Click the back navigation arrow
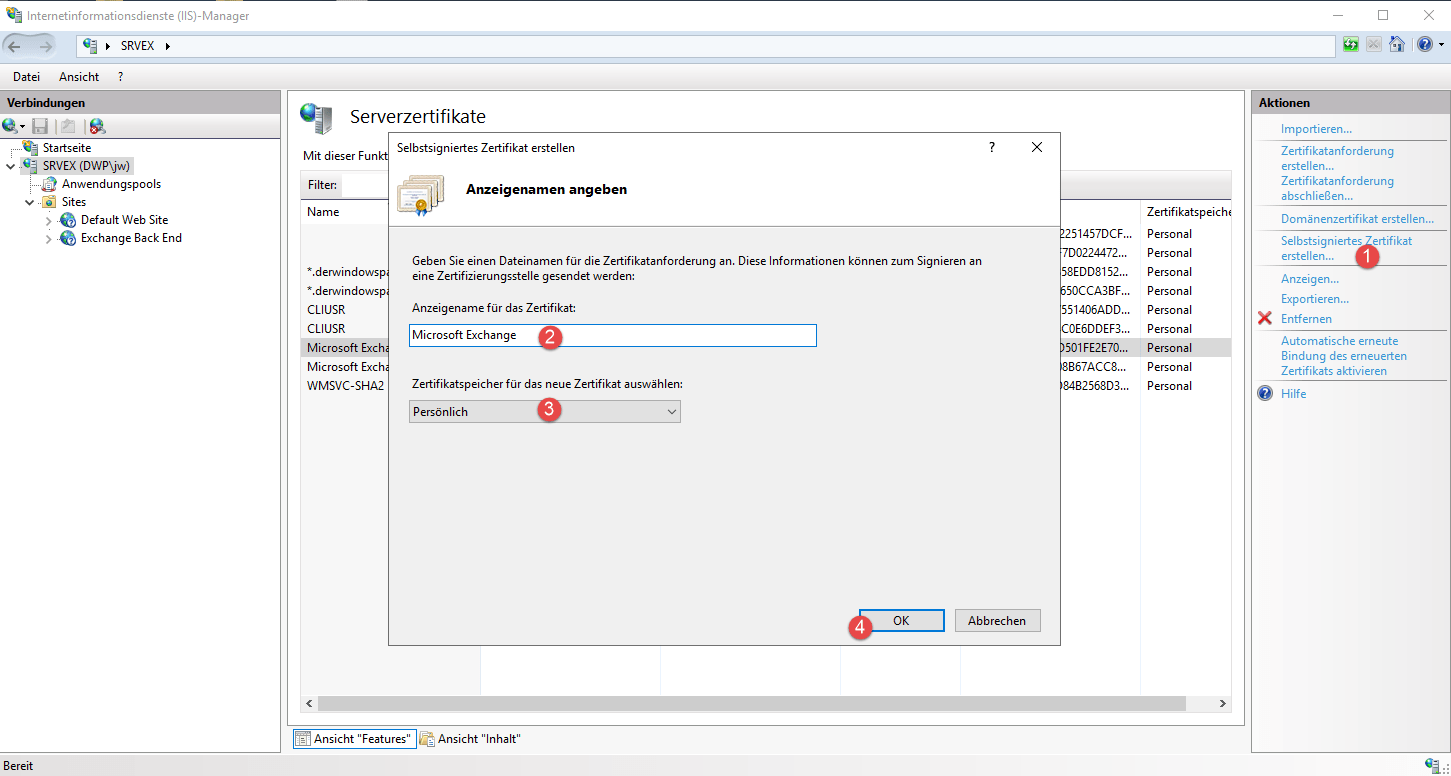The width and height of the screenshot is (1451, 776). 15,46
